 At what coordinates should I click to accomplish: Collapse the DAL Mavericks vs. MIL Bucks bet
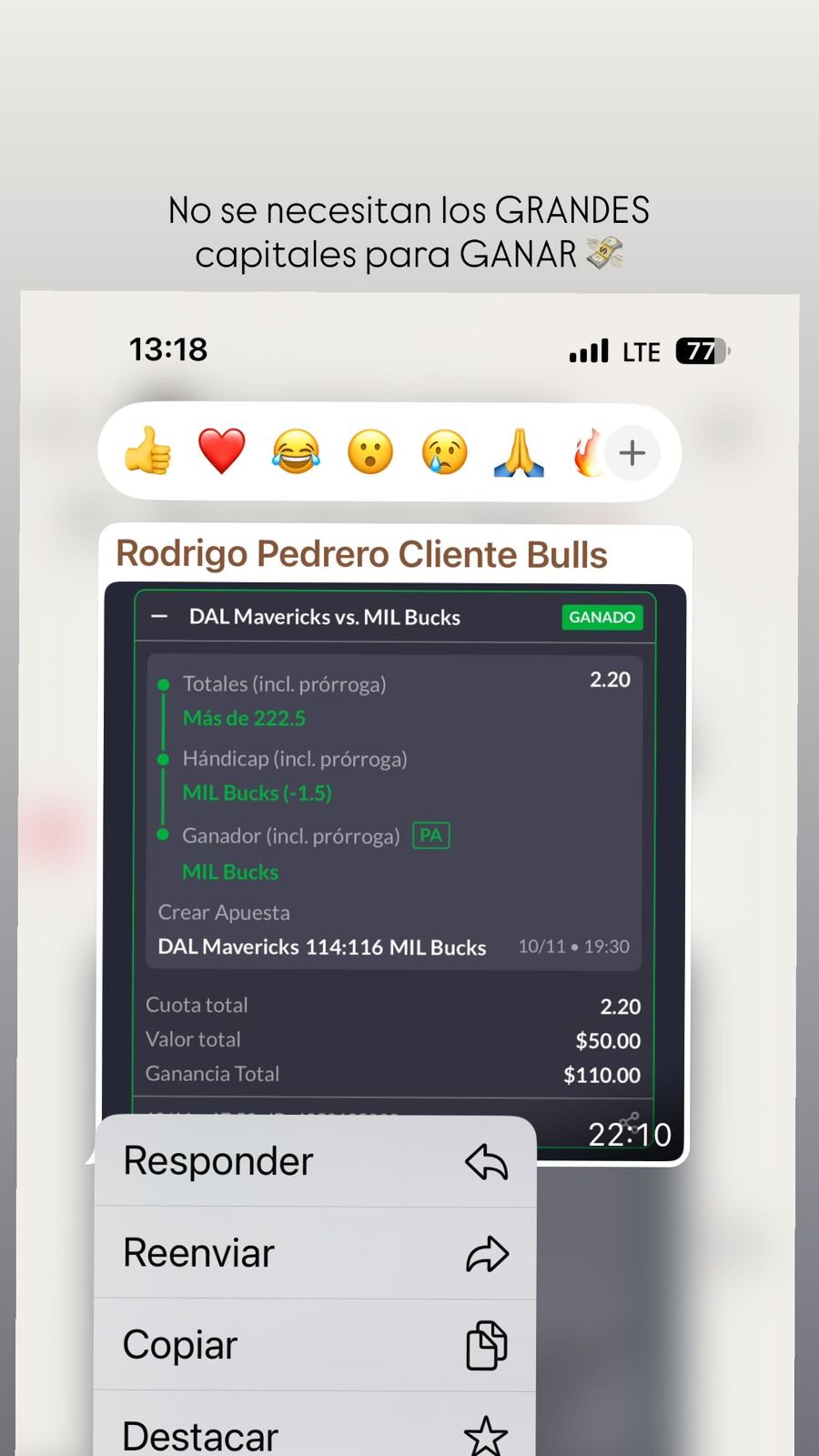pos(159,616)
